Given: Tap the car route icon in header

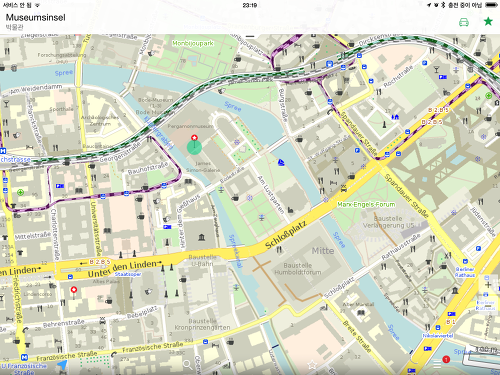Looking at the screenshot, I should 464,22.
